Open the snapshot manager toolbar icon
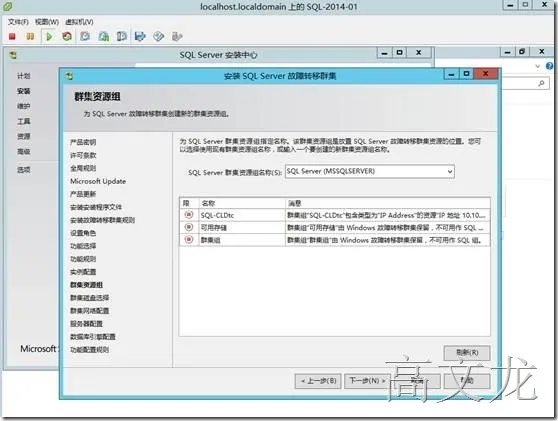The image size is (558, 421). pyautogui.click(x=122, y=36)
